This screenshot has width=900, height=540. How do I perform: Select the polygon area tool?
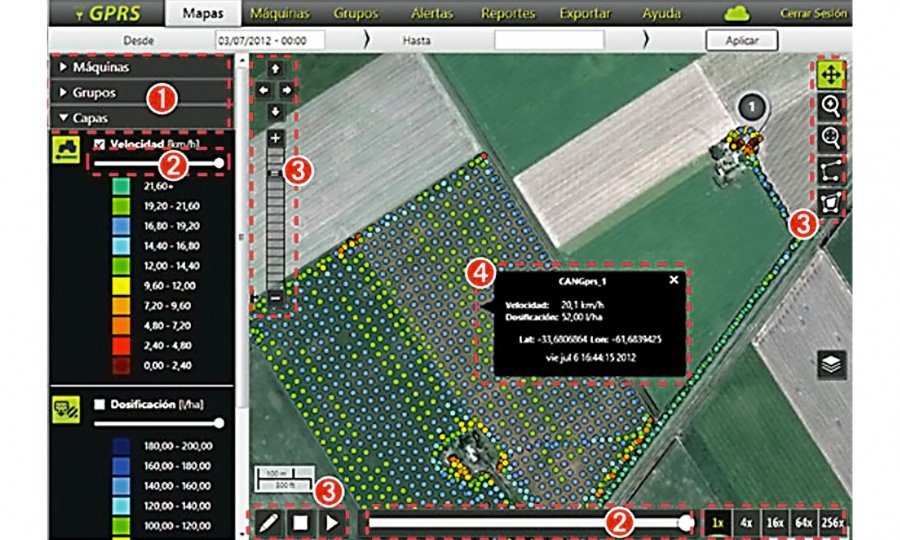coord(830,203)
